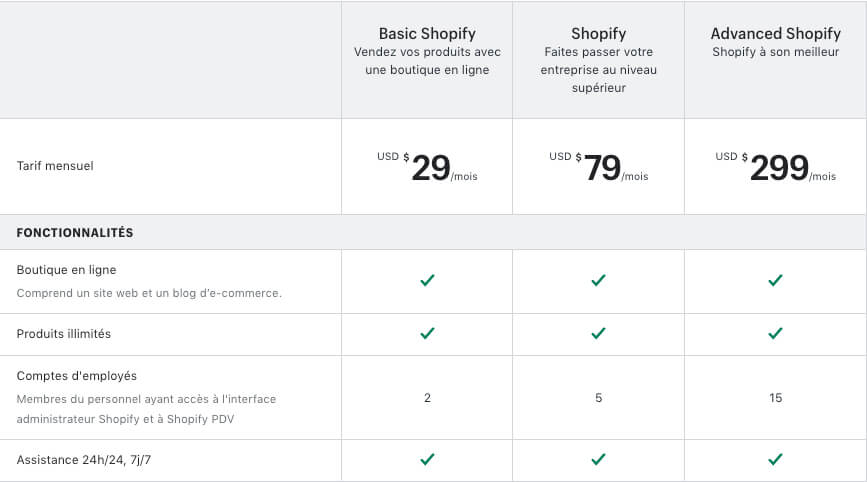Click Advanced Shopify checkmark for Boutique en ligne
Screen dimensions: 867x482
point(775,280)
